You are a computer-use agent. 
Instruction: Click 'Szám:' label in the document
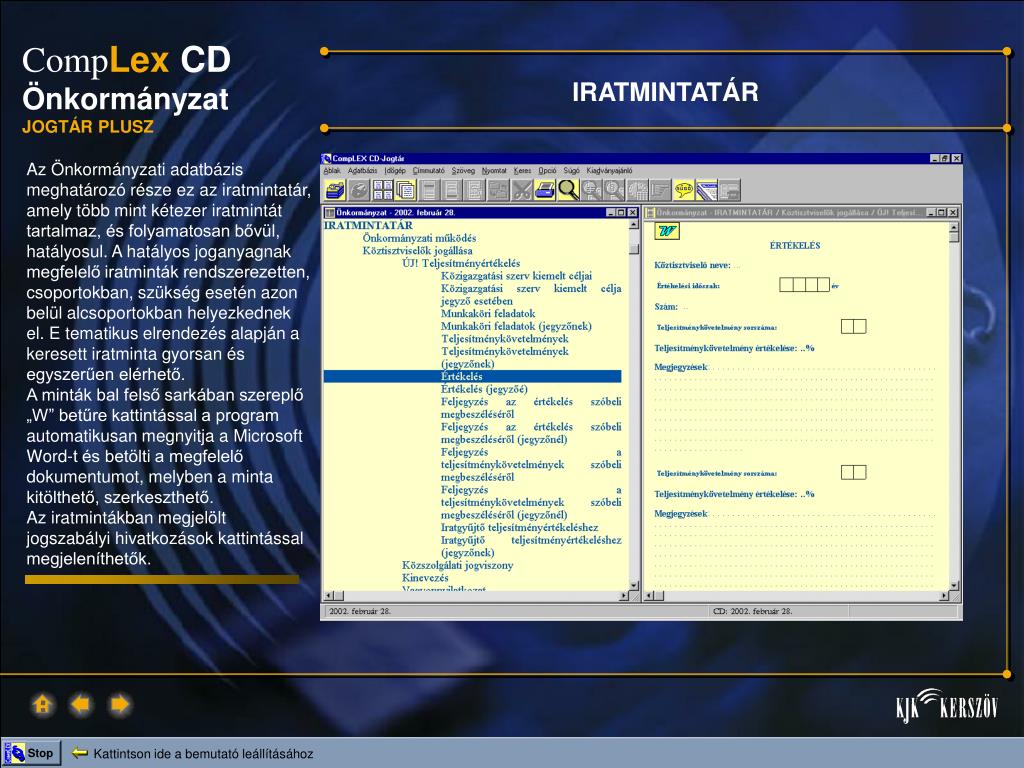tap(666, 306)
